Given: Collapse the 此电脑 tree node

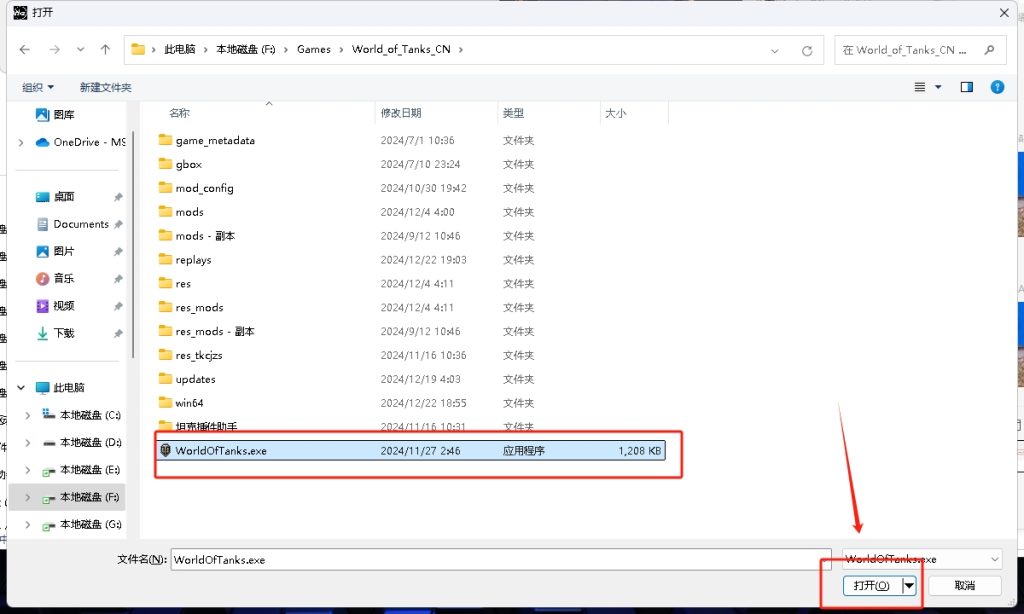Looking at the screenshot, I should pos(21,387).
